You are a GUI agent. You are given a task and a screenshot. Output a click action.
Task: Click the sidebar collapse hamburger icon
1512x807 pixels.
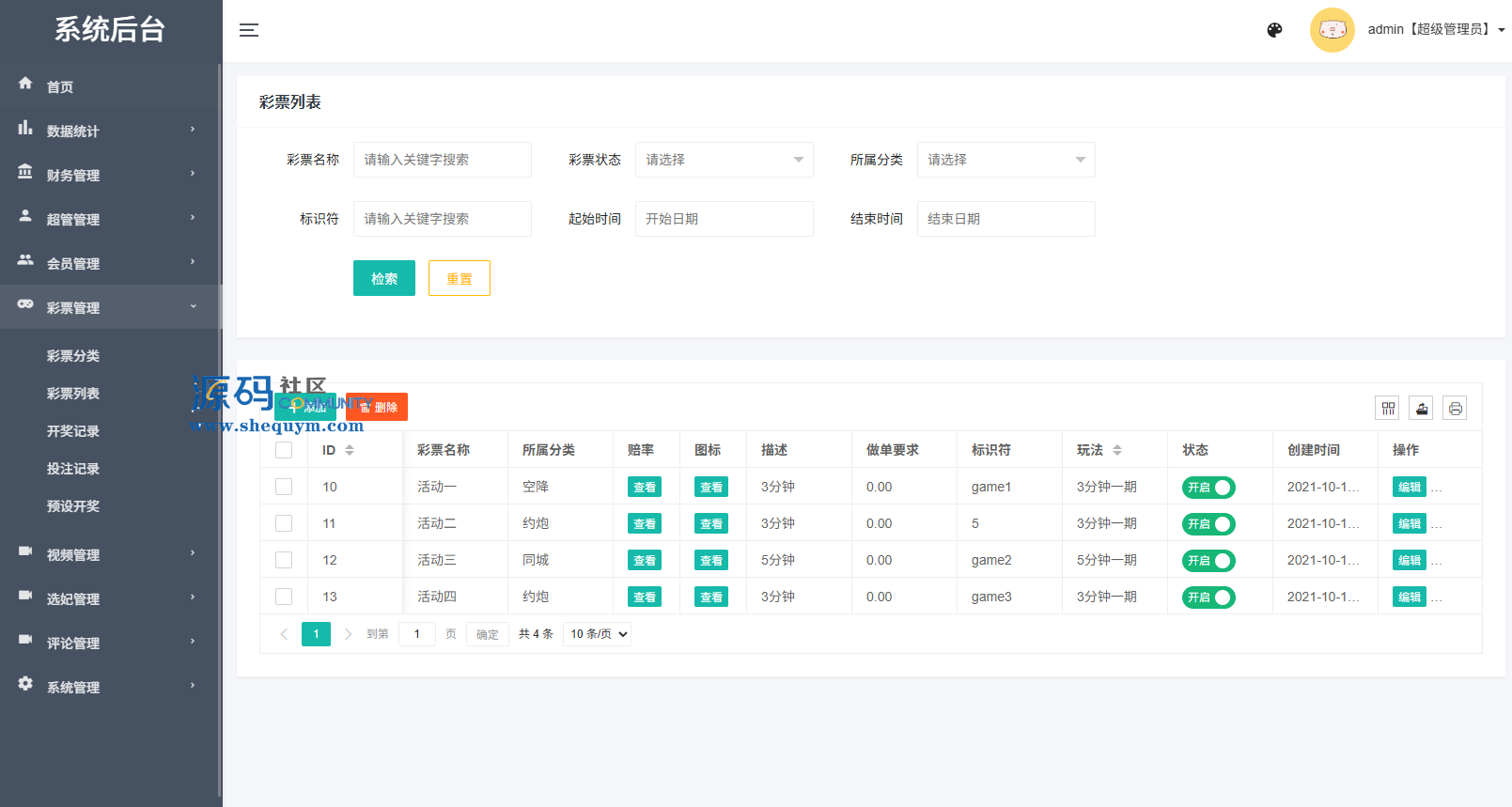(x=249, y=30)
